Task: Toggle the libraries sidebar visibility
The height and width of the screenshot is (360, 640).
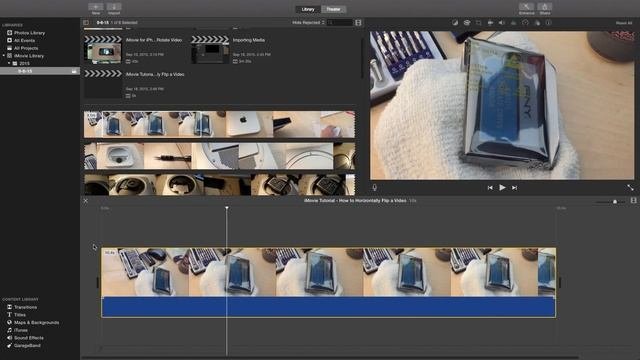Action: point(86,22)
